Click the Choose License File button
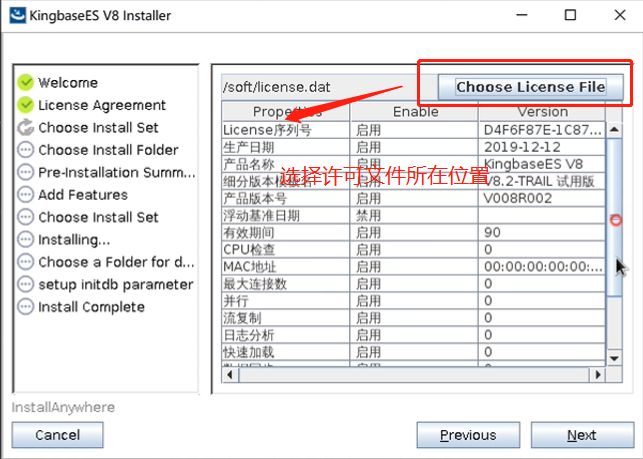This screenshot has height=459, width=643. (x=531, y=87)
